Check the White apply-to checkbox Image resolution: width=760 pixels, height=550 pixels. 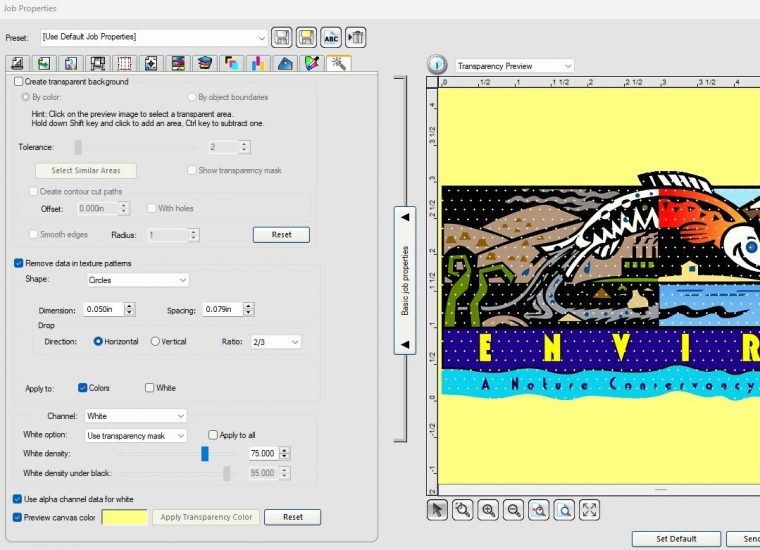(x=149, y=388)
